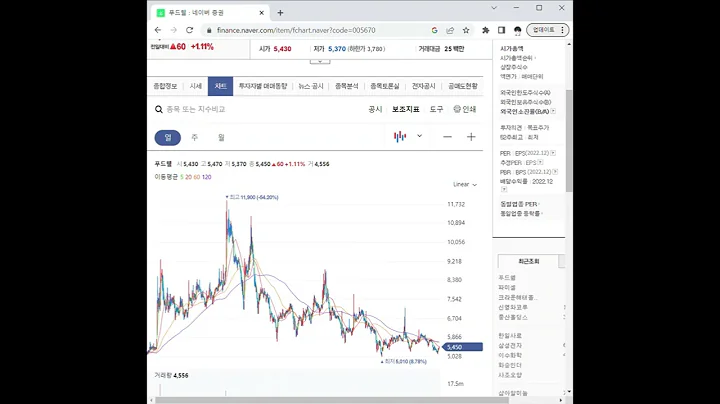Expand the chart type dropdown arrow
The height and width of the screenshot is (404, 720).
419,136
